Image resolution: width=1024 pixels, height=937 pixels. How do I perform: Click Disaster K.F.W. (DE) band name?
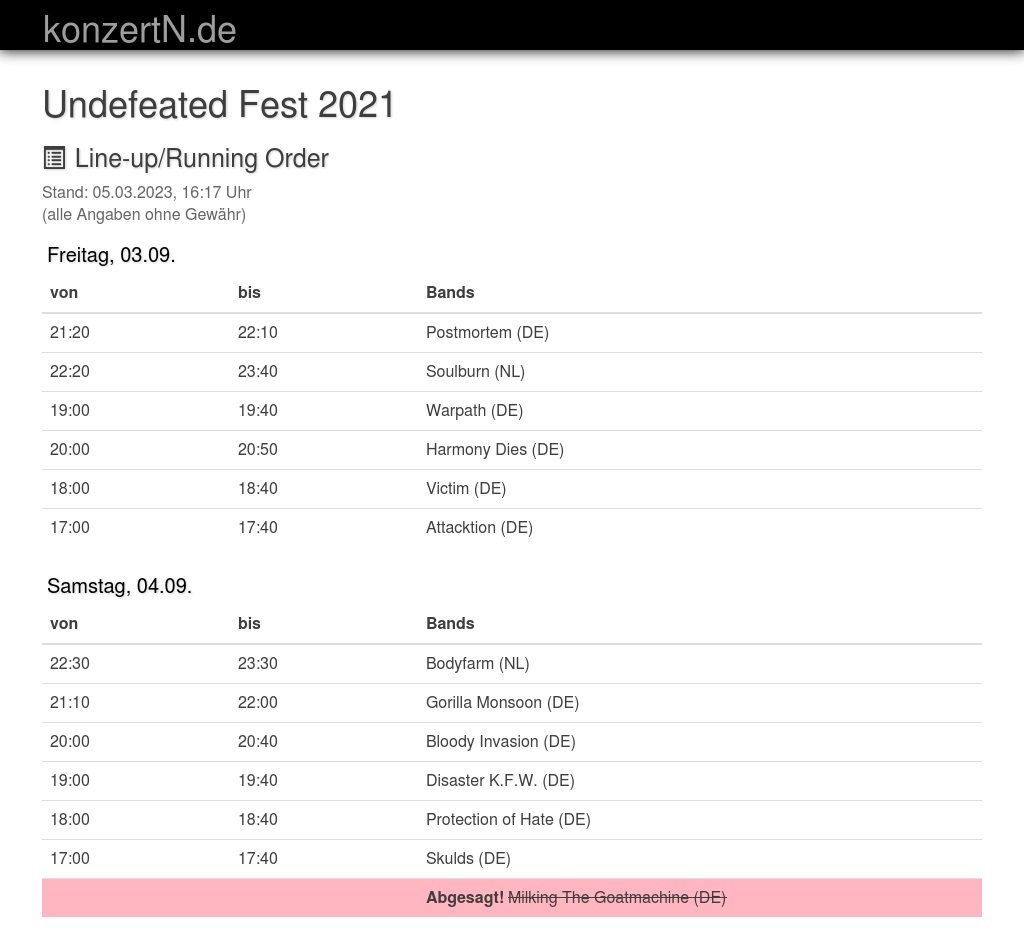500,780
